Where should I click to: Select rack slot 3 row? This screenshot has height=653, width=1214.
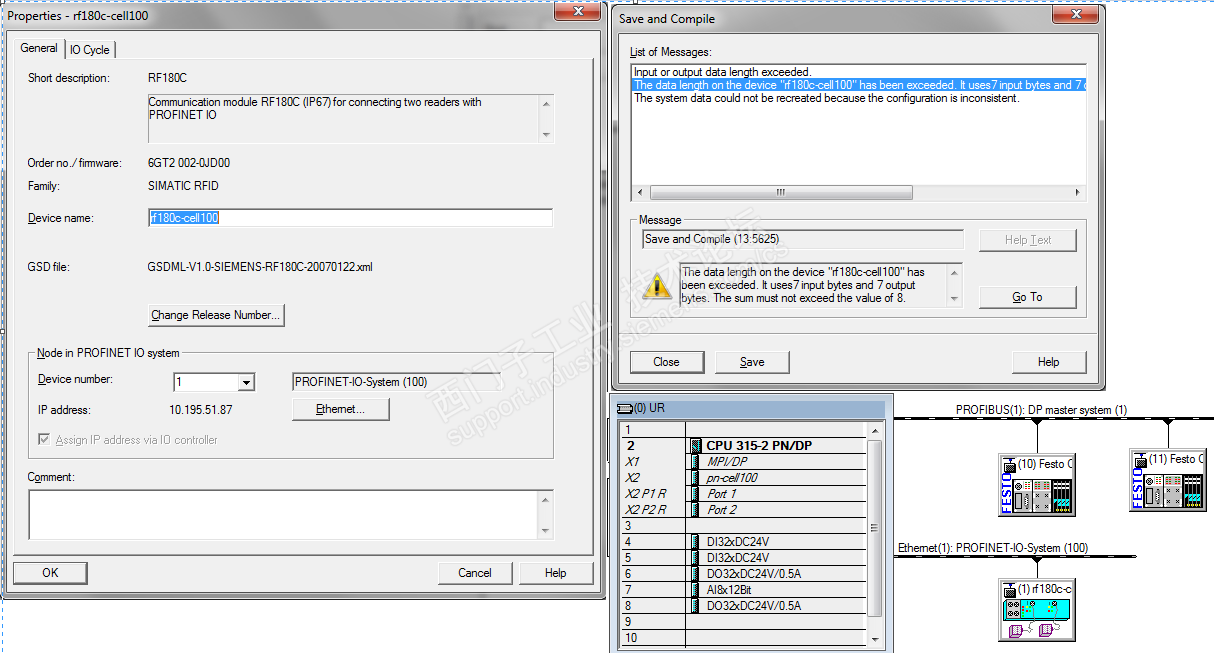coord(743,526)
